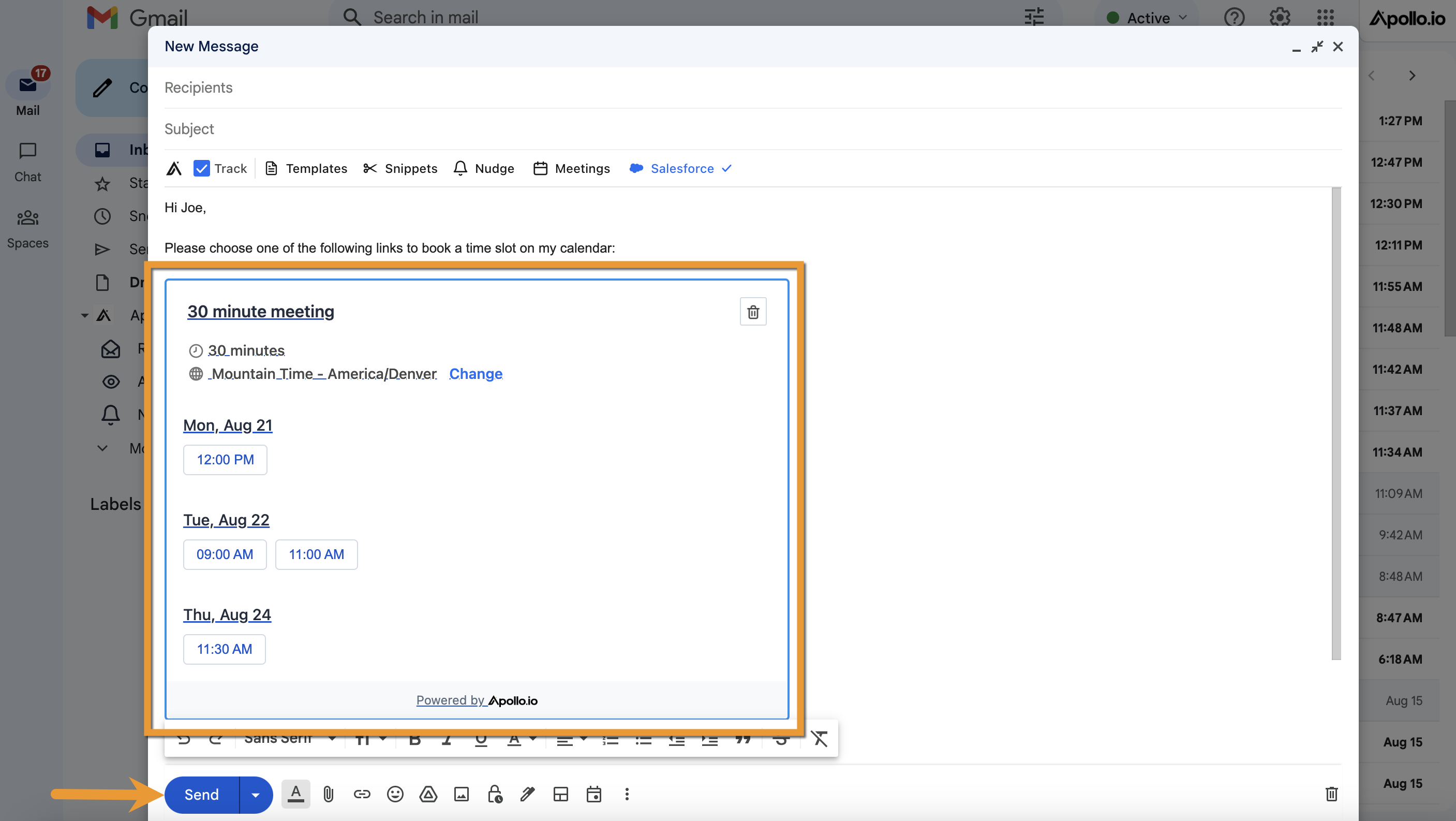This screenshot has width=1456, height=821.
Task: Open the Drafts folder icon
Action: [x=102, y=283]
